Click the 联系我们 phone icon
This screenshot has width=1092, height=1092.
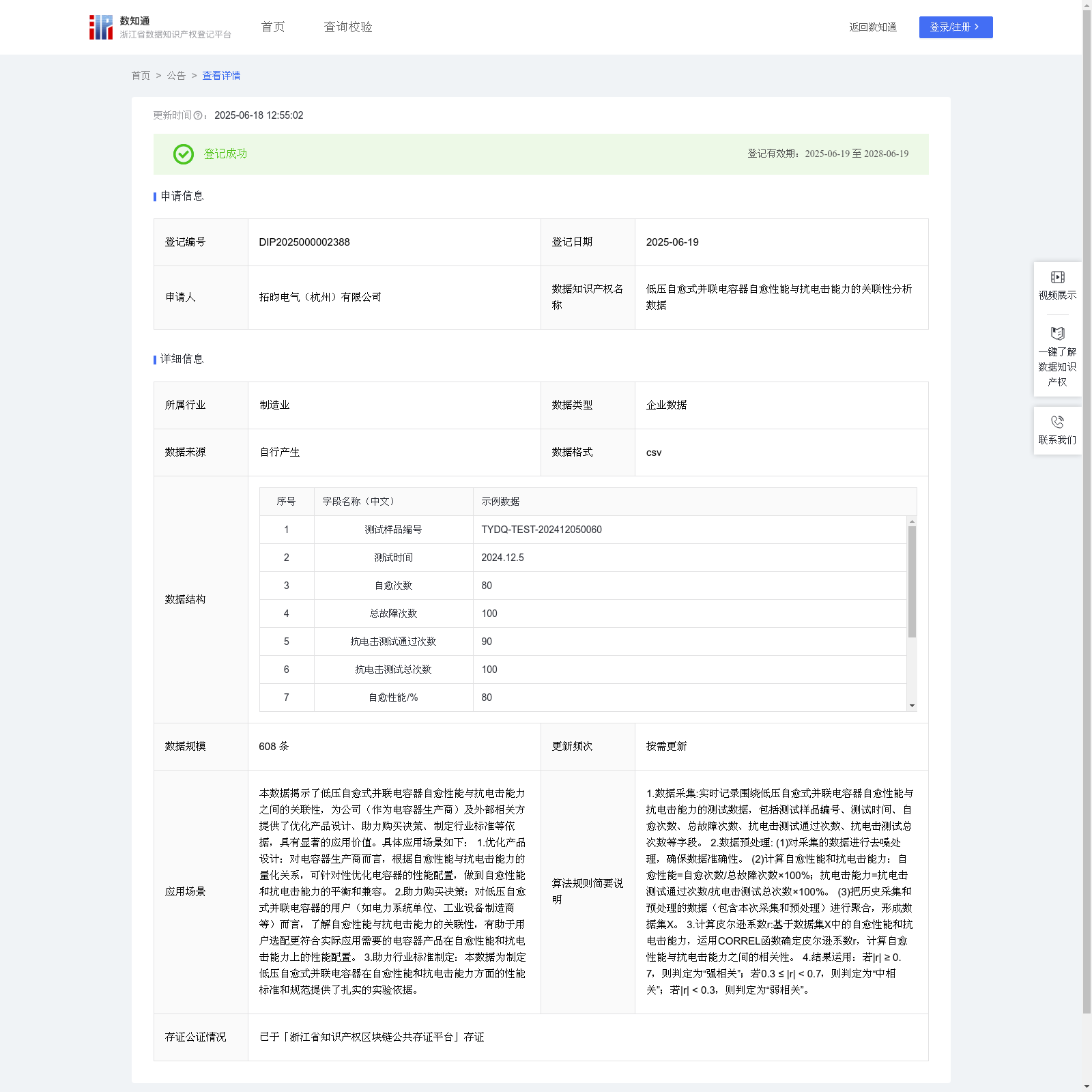point(1057,422)
